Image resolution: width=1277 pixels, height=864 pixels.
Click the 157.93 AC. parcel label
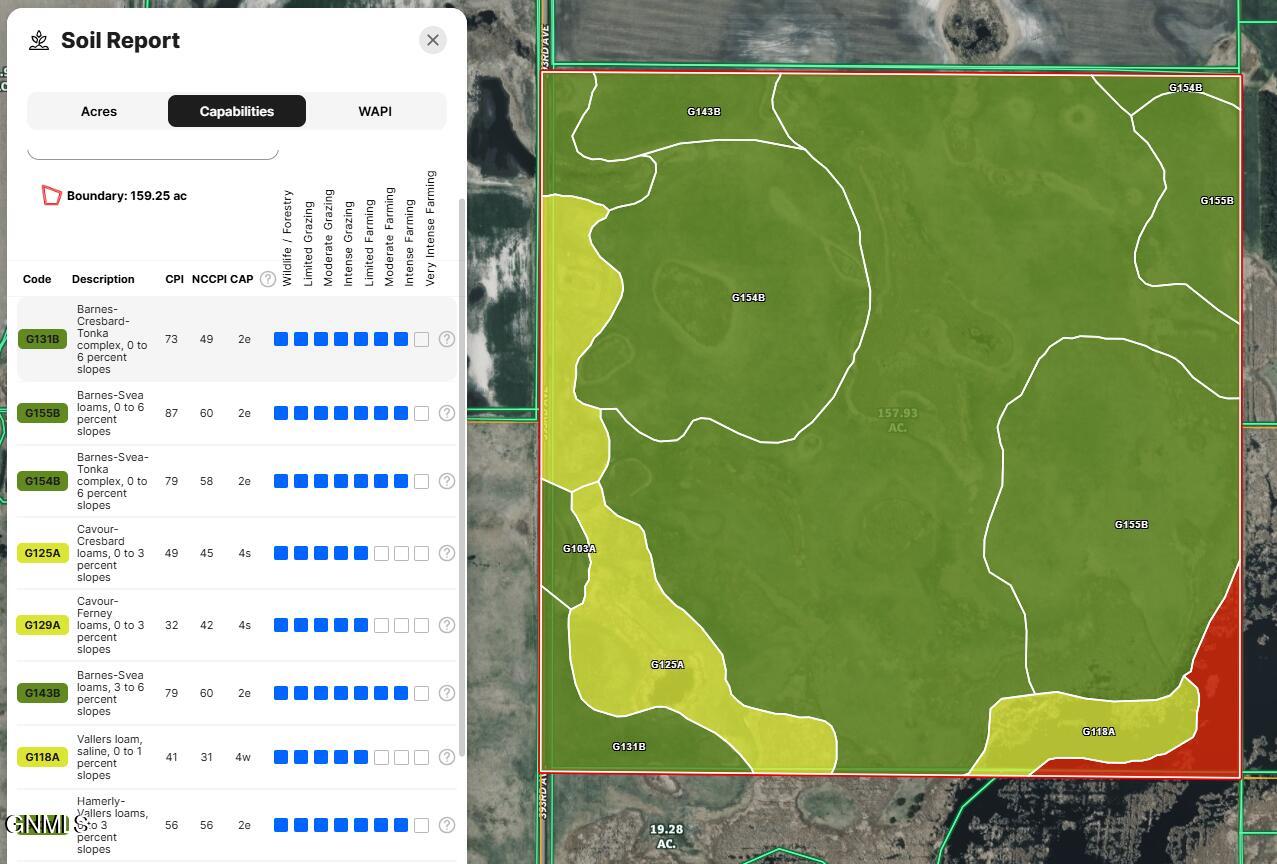pyautogui.click(x=897, y=420)
